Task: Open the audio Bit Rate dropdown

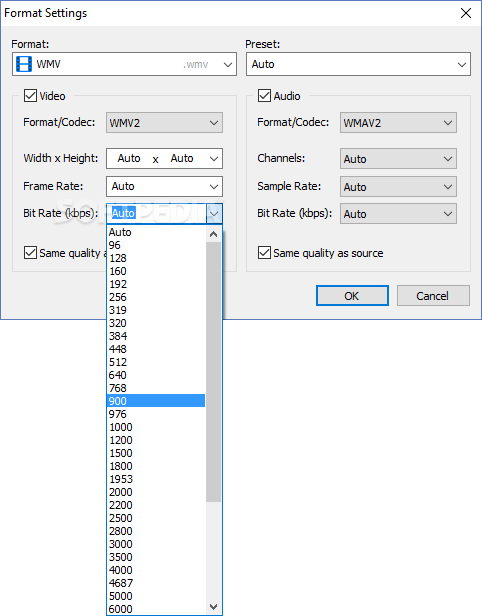Action: [398, 214]
